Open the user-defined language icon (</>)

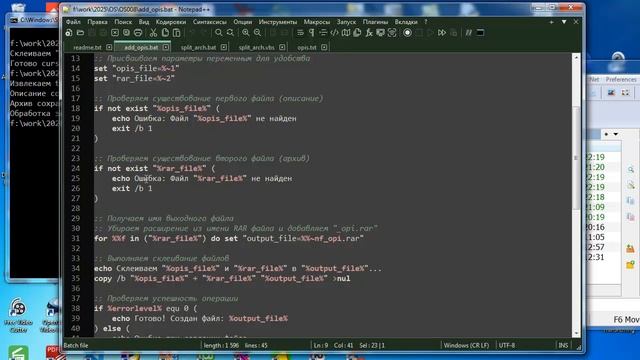click(x=334, y=33)
